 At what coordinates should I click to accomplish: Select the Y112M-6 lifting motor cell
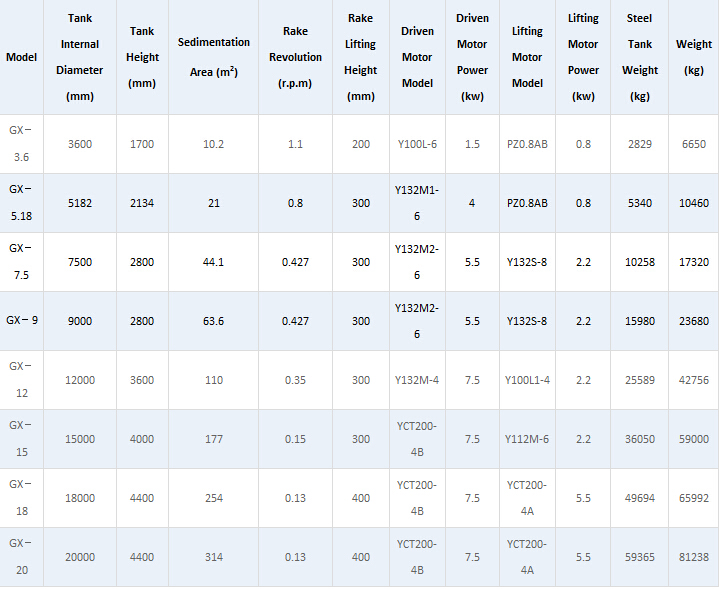[527, 439]
